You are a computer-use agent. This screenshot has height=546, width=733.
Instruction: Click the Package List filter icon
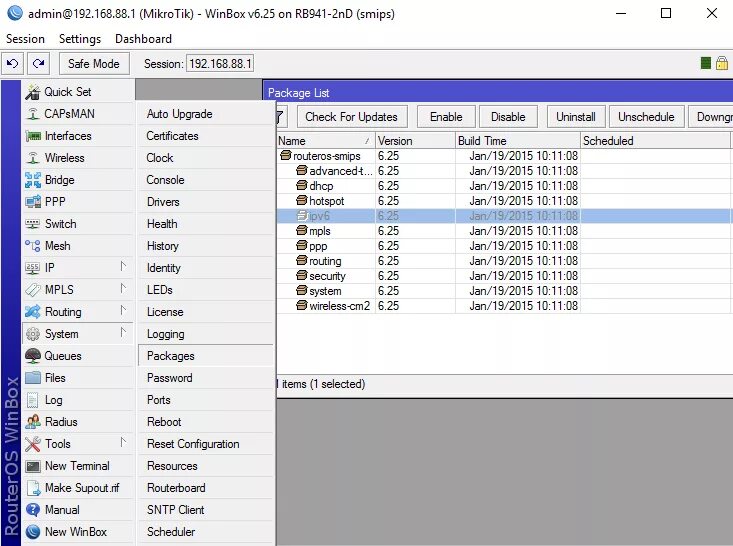tap(280, 117)
